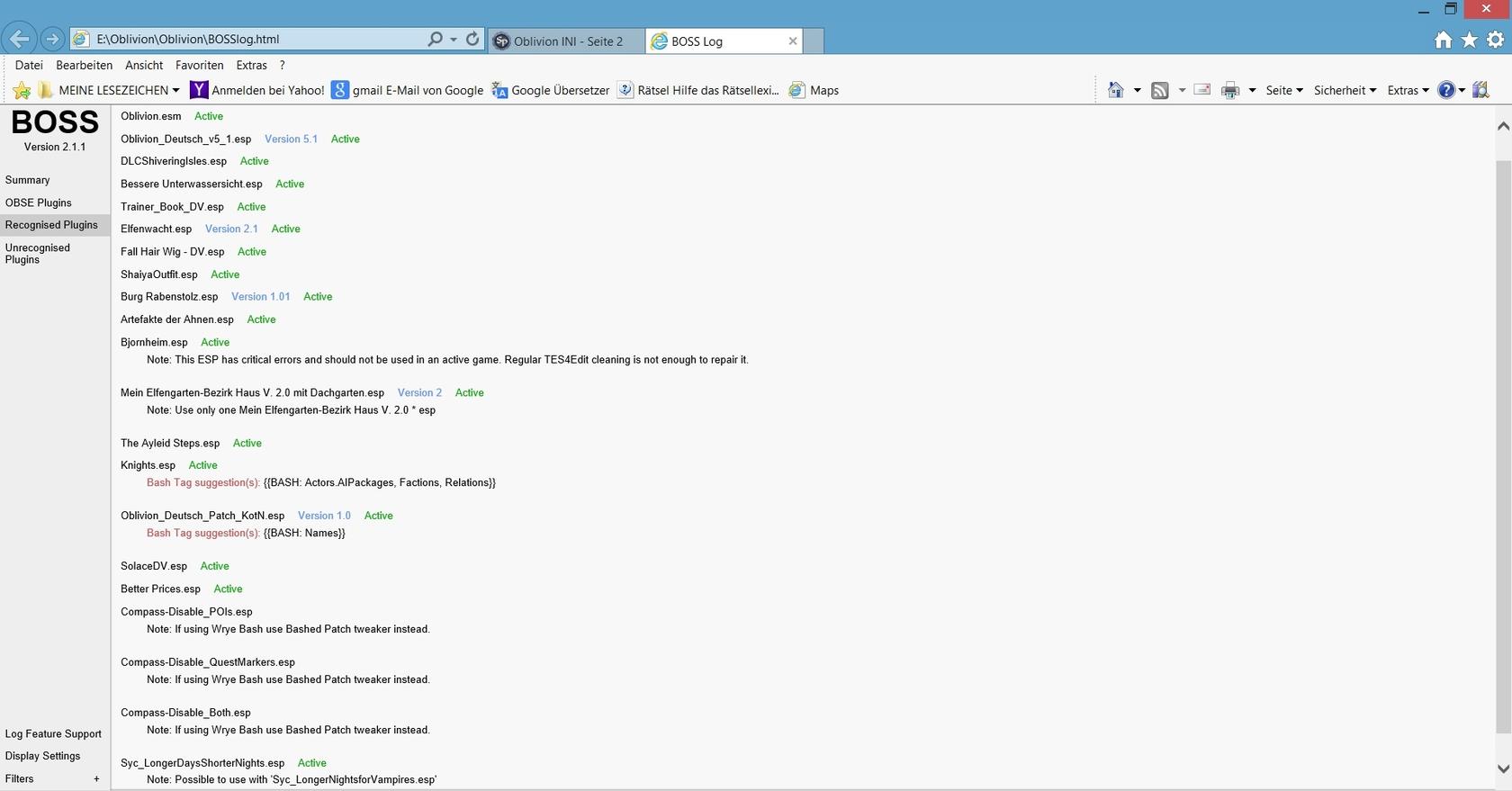Open the Unrecognised Plugins section

pyautogui.click(x=37, y=254)
